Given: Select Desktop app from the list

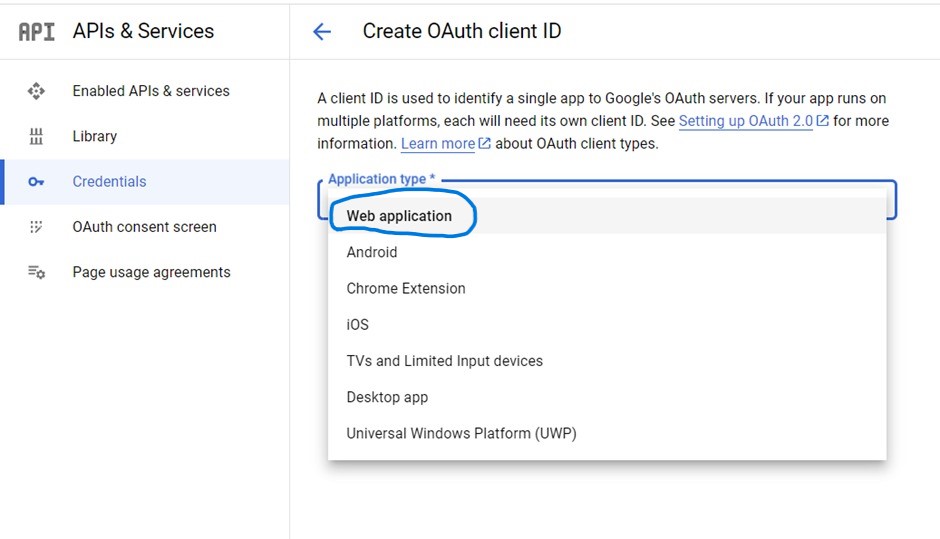Looking at the screenshot, I should pyautogui.click(x=387, y=397).
